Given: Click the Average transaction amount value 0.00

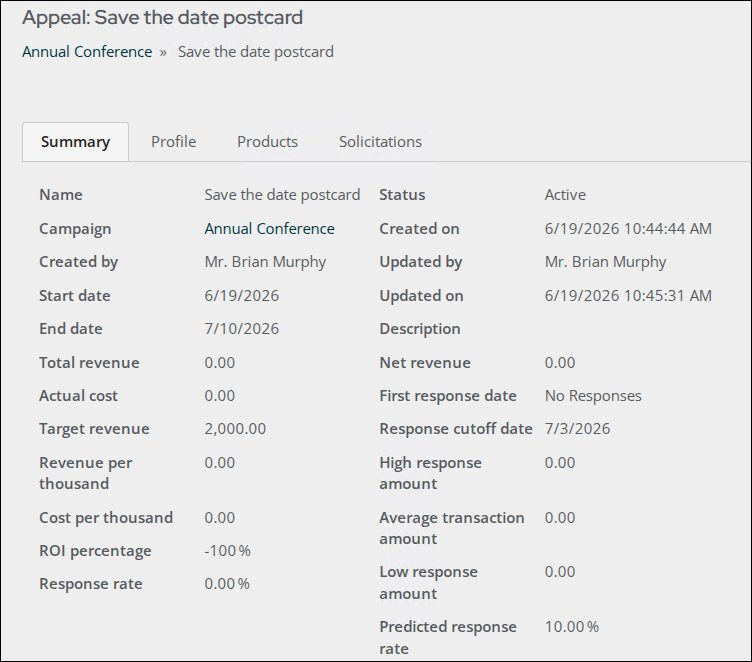Looking at the screenshot, I should point(560,518).
